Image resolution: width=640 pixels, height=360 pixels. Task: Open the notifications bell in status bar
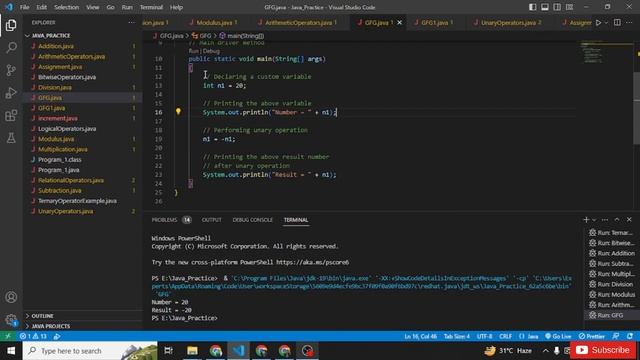pyautogui.click(x=630, y=336)
